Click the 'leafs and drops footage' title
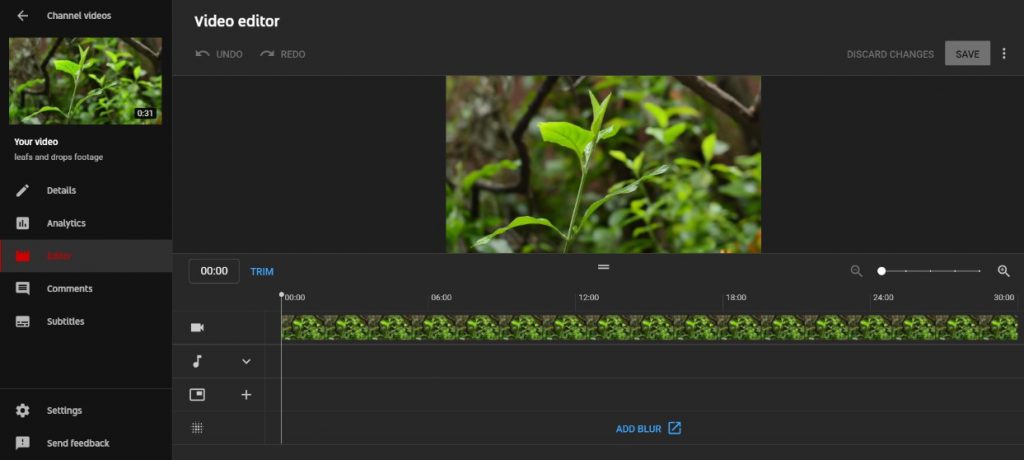Screen dimensions: 1024x460 tap(59, 157)
